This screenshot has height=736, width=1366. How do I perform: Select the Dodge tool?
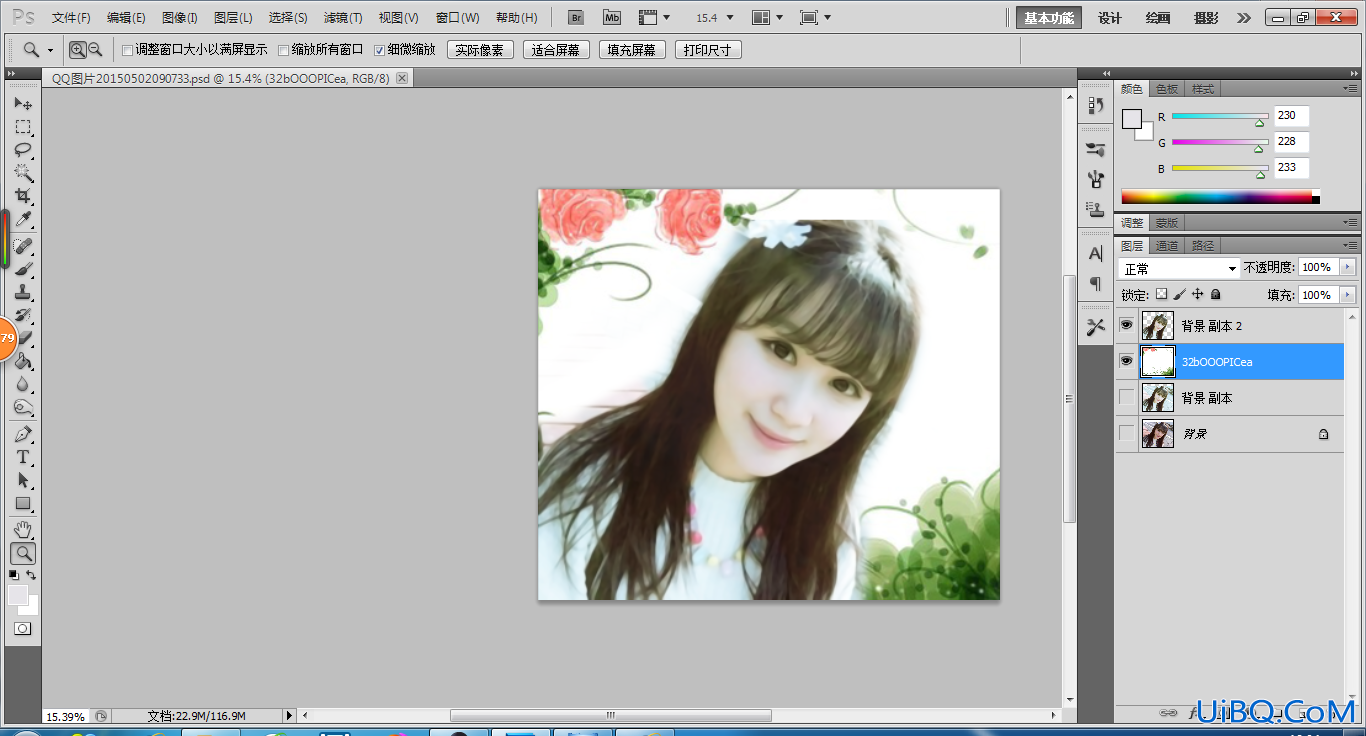coord(23,407)
